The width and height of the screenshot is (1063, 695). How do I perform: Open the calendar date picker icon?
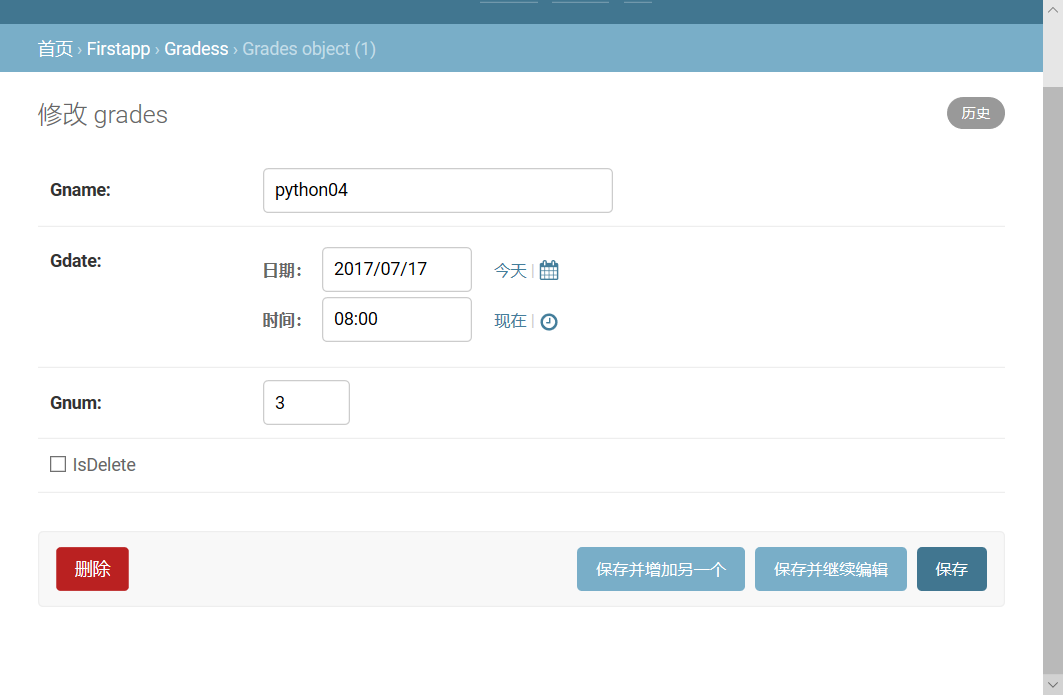(x=549, y=270)
